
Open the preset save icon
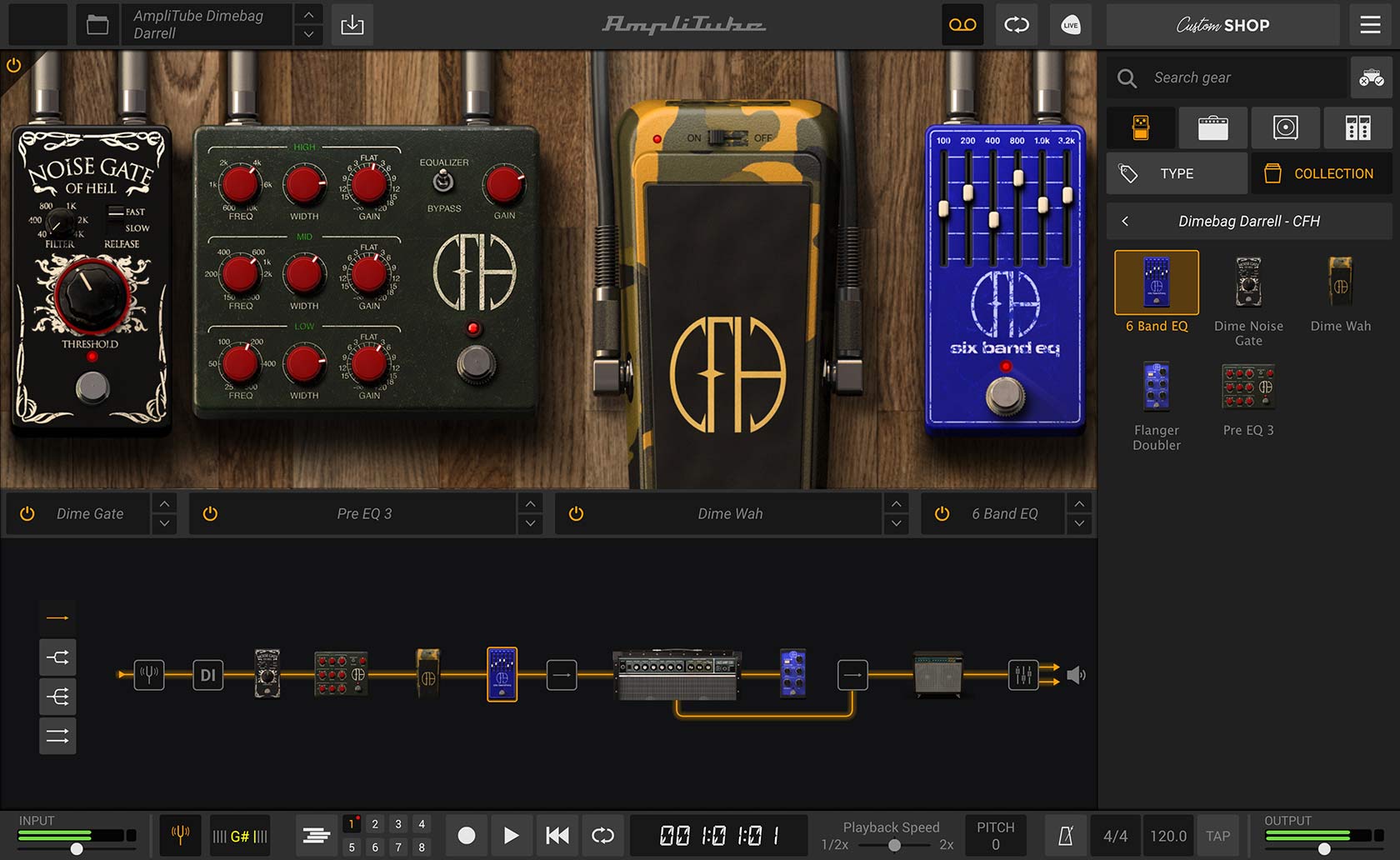pos(352,24)
